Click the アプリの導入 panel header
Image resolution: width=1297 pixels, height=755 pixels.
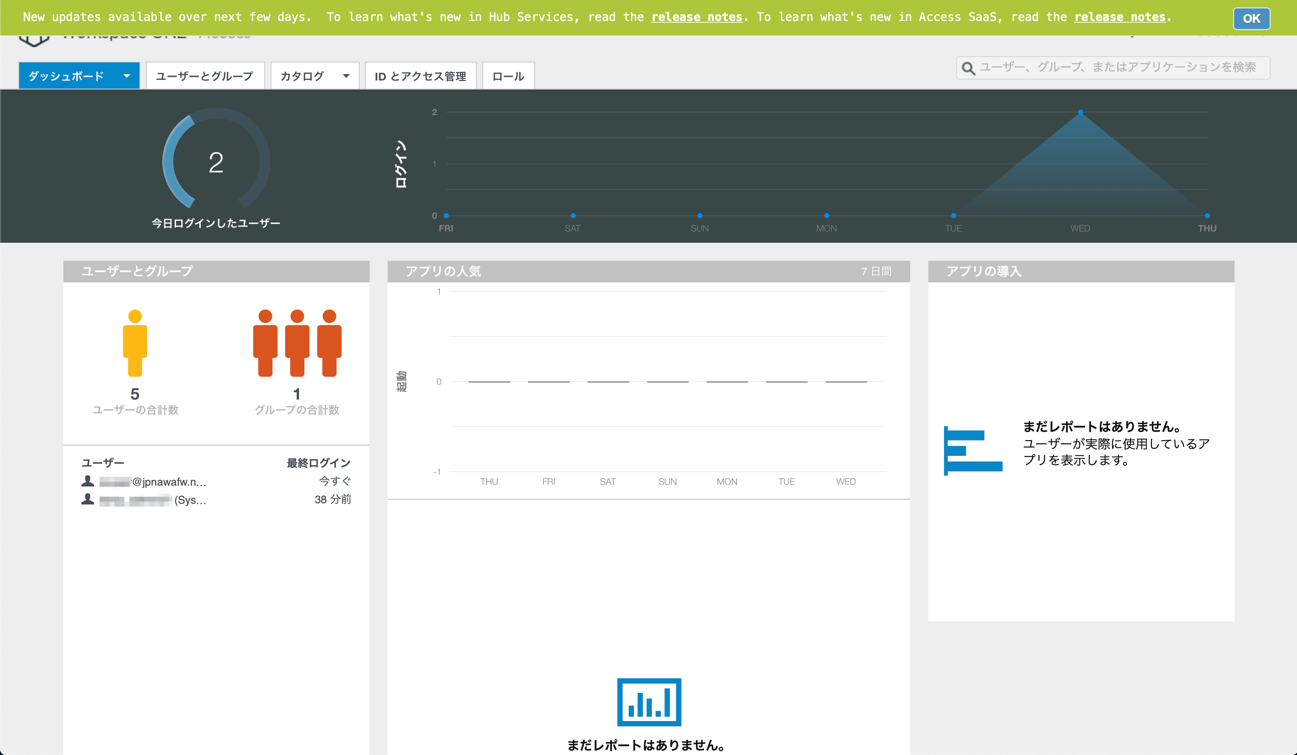(1081, 271)
